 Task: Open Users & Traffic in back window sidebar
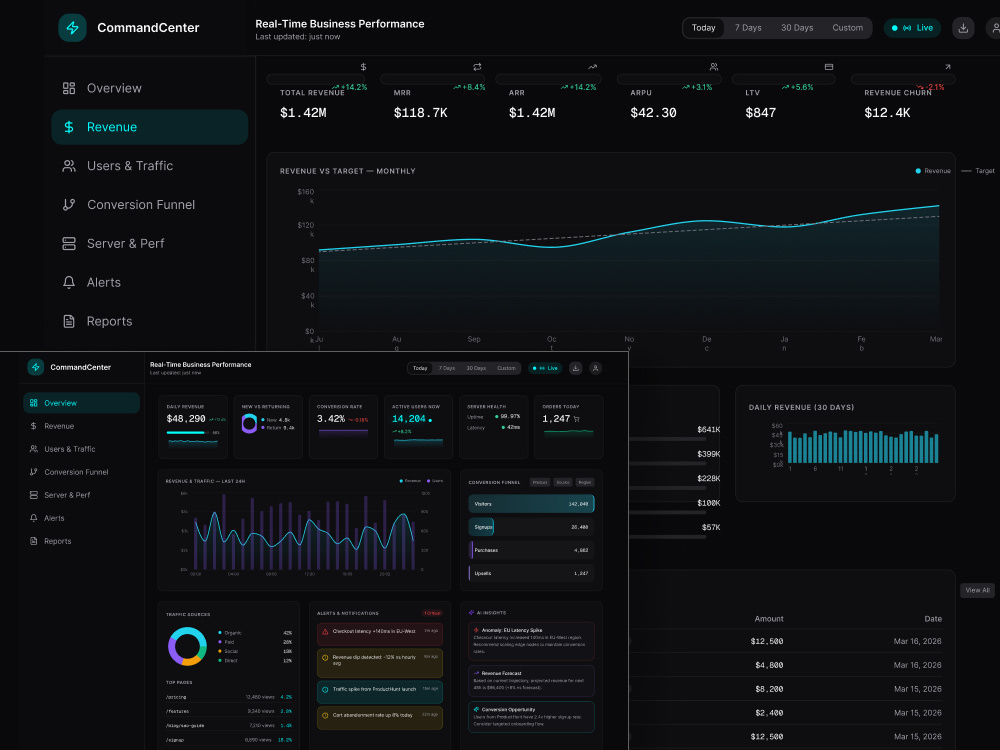149,166
